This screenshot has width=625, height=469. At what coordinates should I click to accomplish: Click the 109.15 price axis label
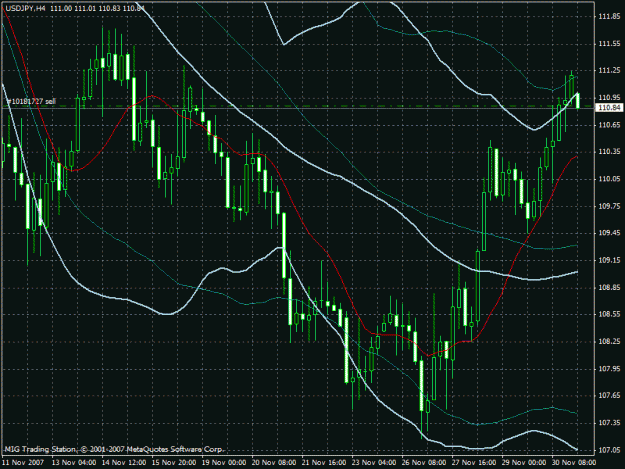[609, 260]
